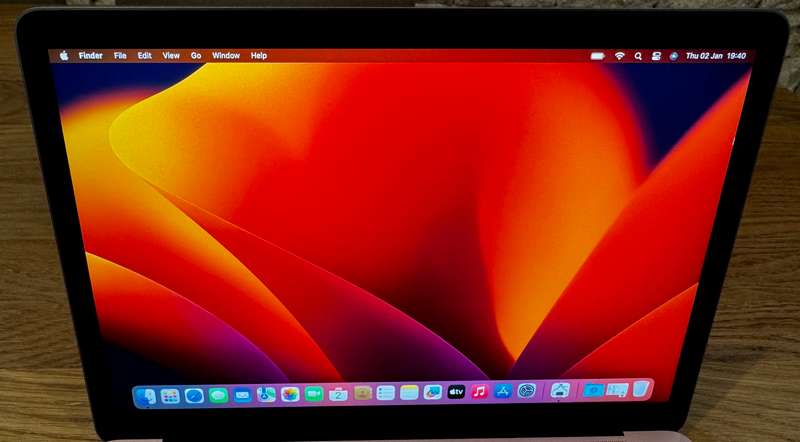800x442 pixels.
Task: Open Apple TV from the Dock
Action: pos(456,392)
